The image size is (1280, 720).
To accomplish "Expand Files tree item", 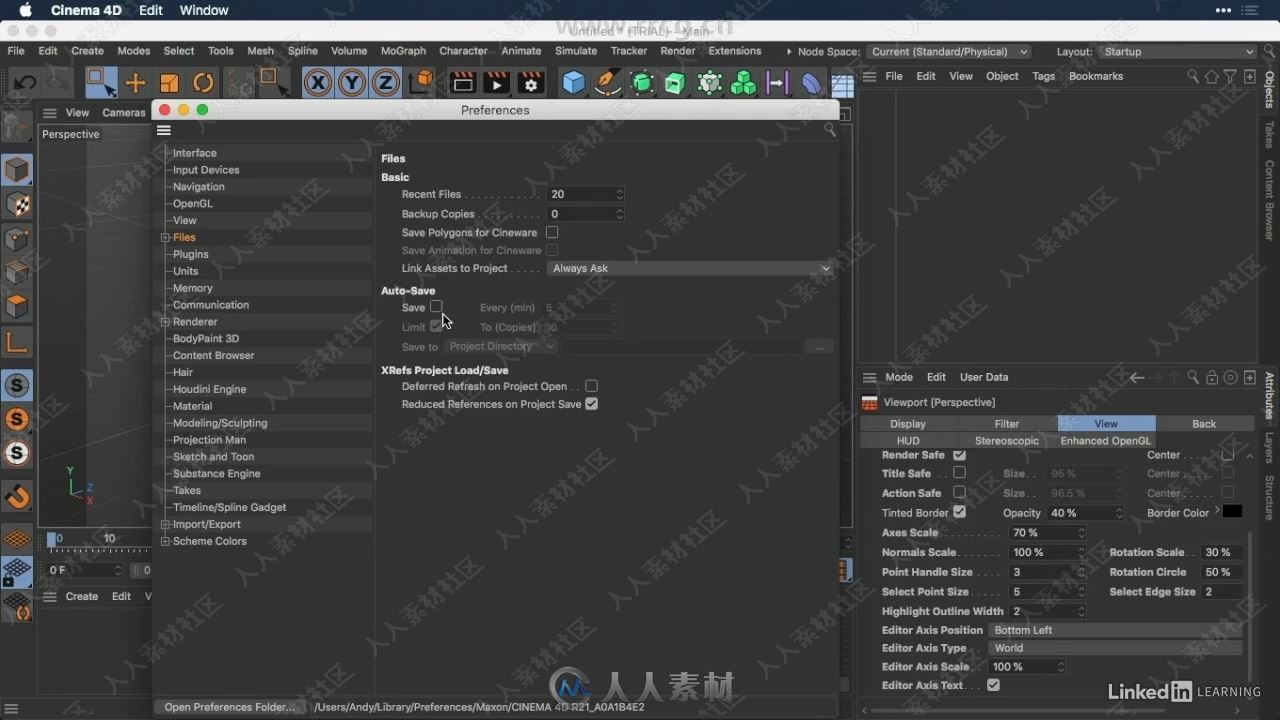I will click(x=165, y=237).
